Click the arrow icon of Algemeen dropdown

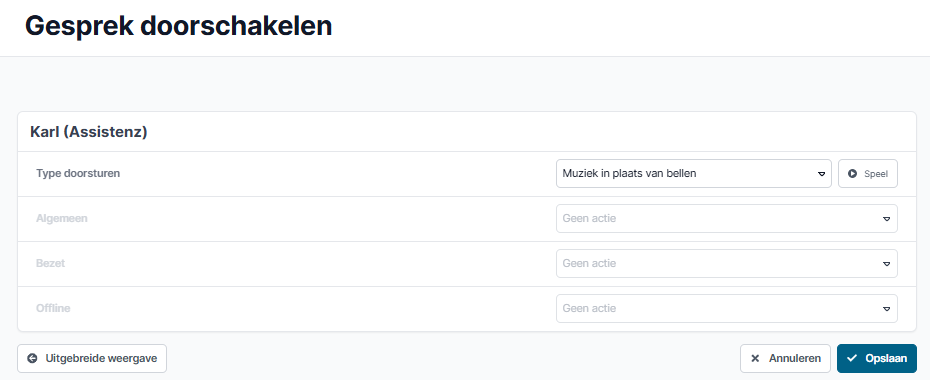[887, 219]
